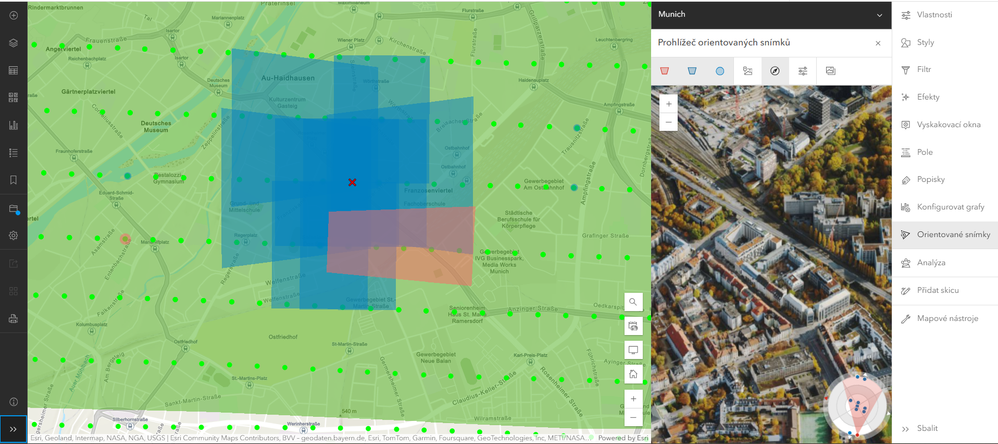Open Efekty in the right panel
Viewport: 998px width, 444px height.
pos(945,97)
